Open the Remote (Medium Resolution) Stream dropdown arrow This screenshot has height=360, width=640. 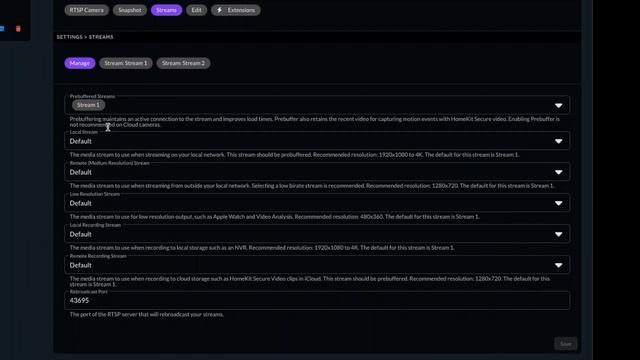coord(558,172)
